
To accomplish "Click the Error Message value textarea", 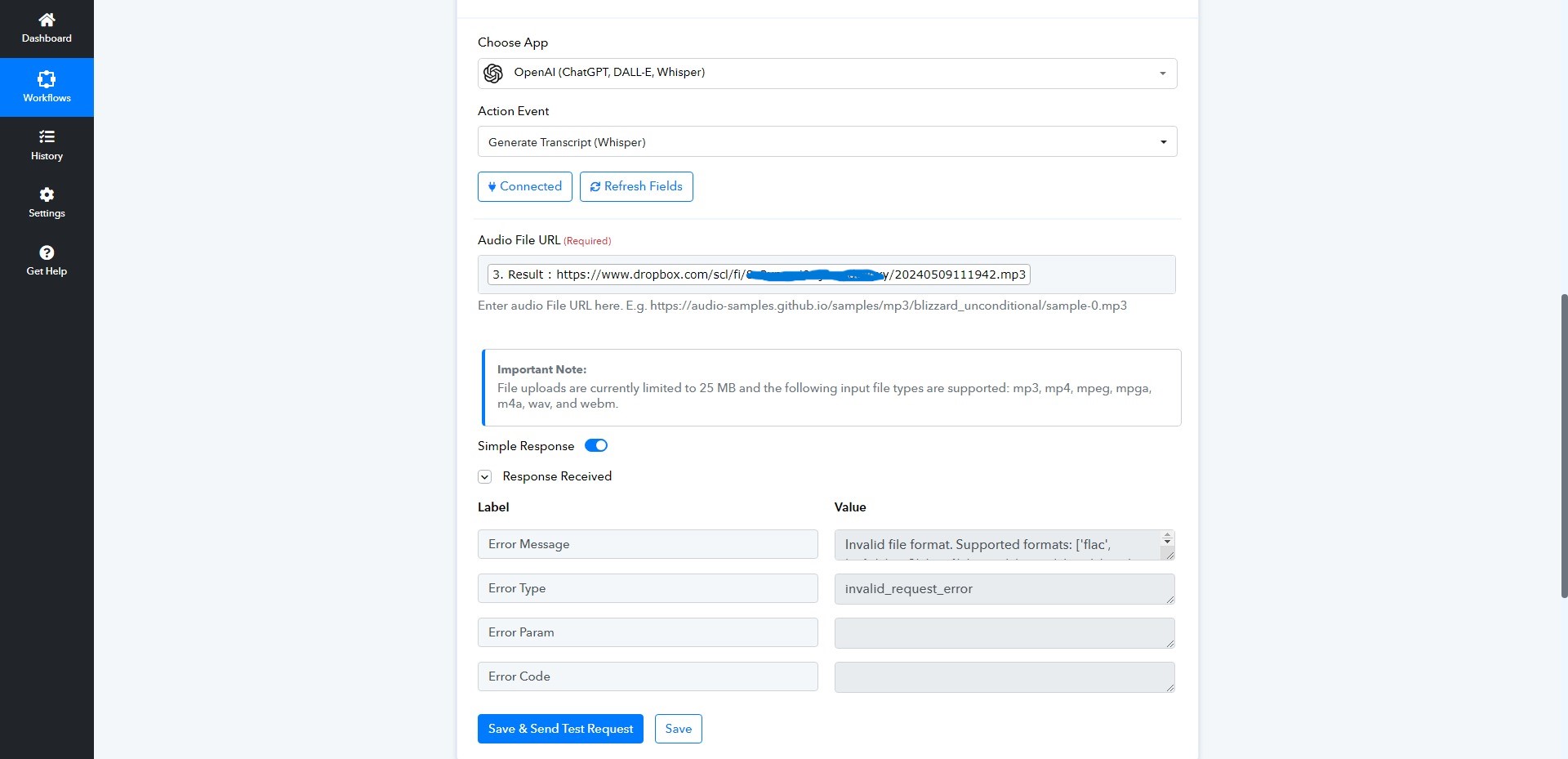I will 1004,545.
